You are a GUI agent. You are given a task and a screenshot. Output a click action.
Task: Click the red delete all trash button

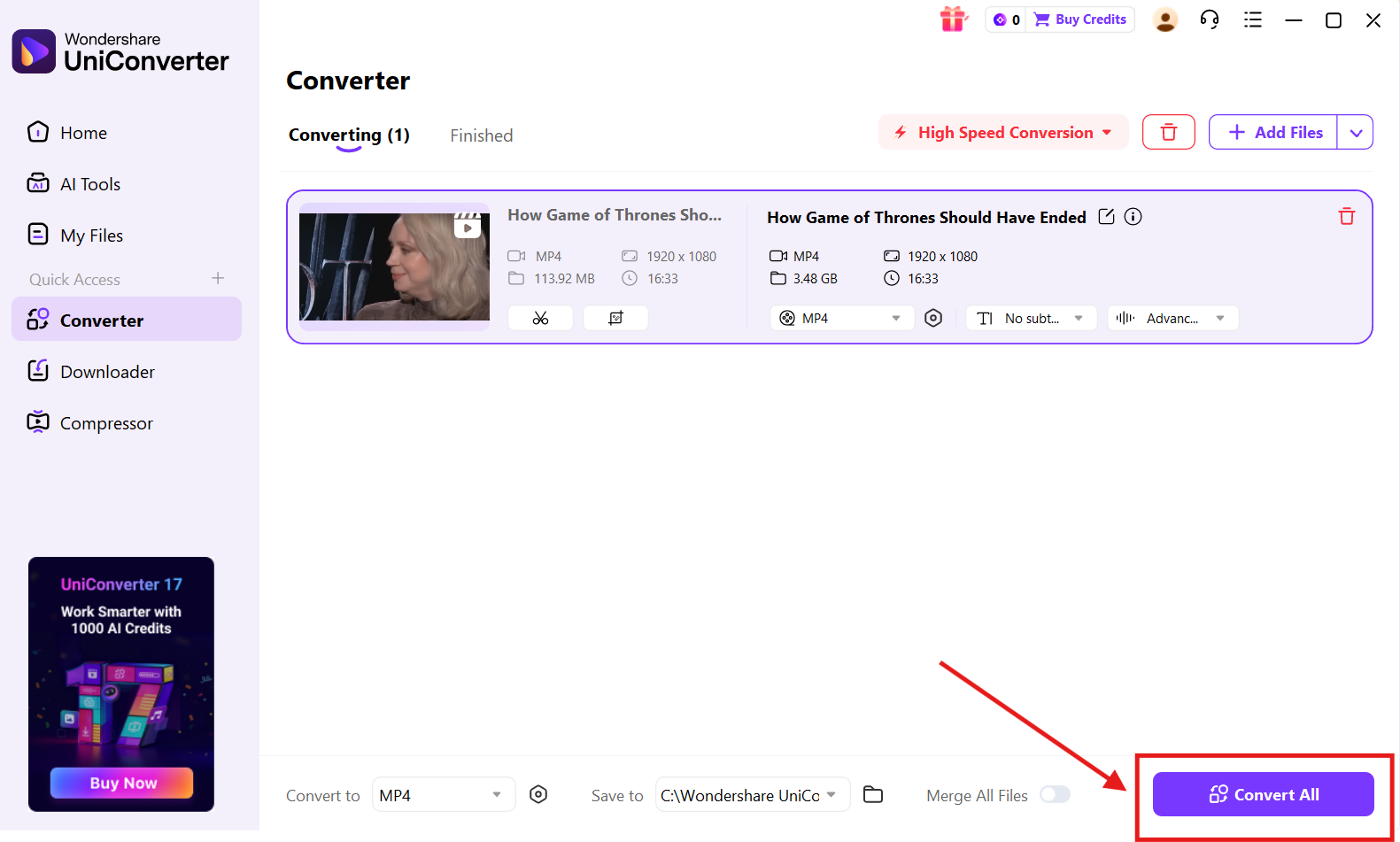click(x=1169, y=132)
